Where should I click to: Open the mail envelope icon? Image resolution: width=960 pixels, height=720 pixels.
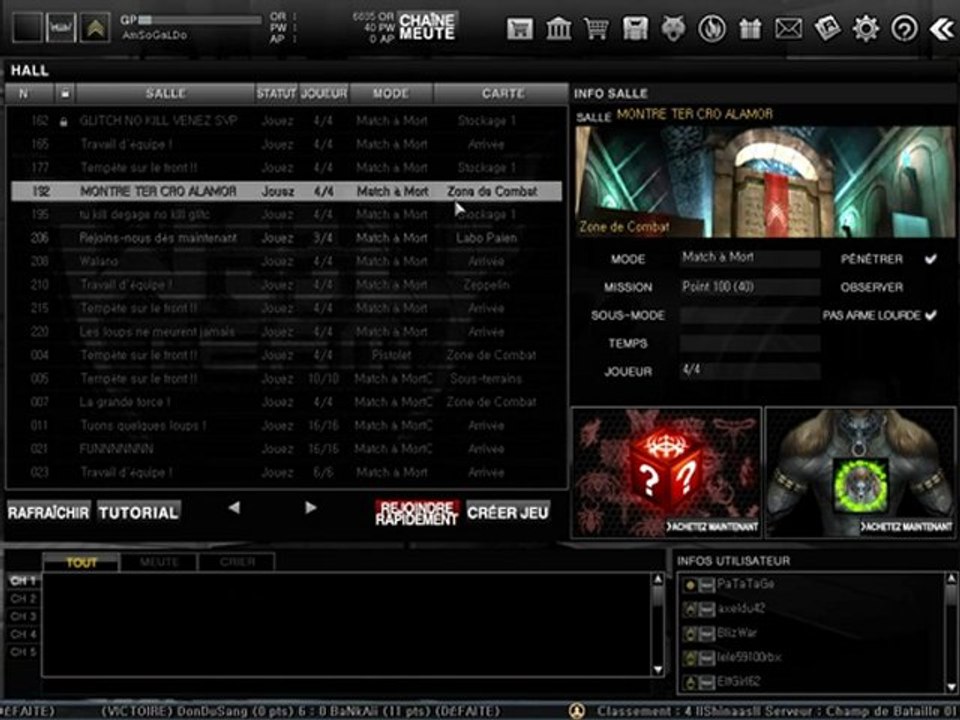coord(788,28)
